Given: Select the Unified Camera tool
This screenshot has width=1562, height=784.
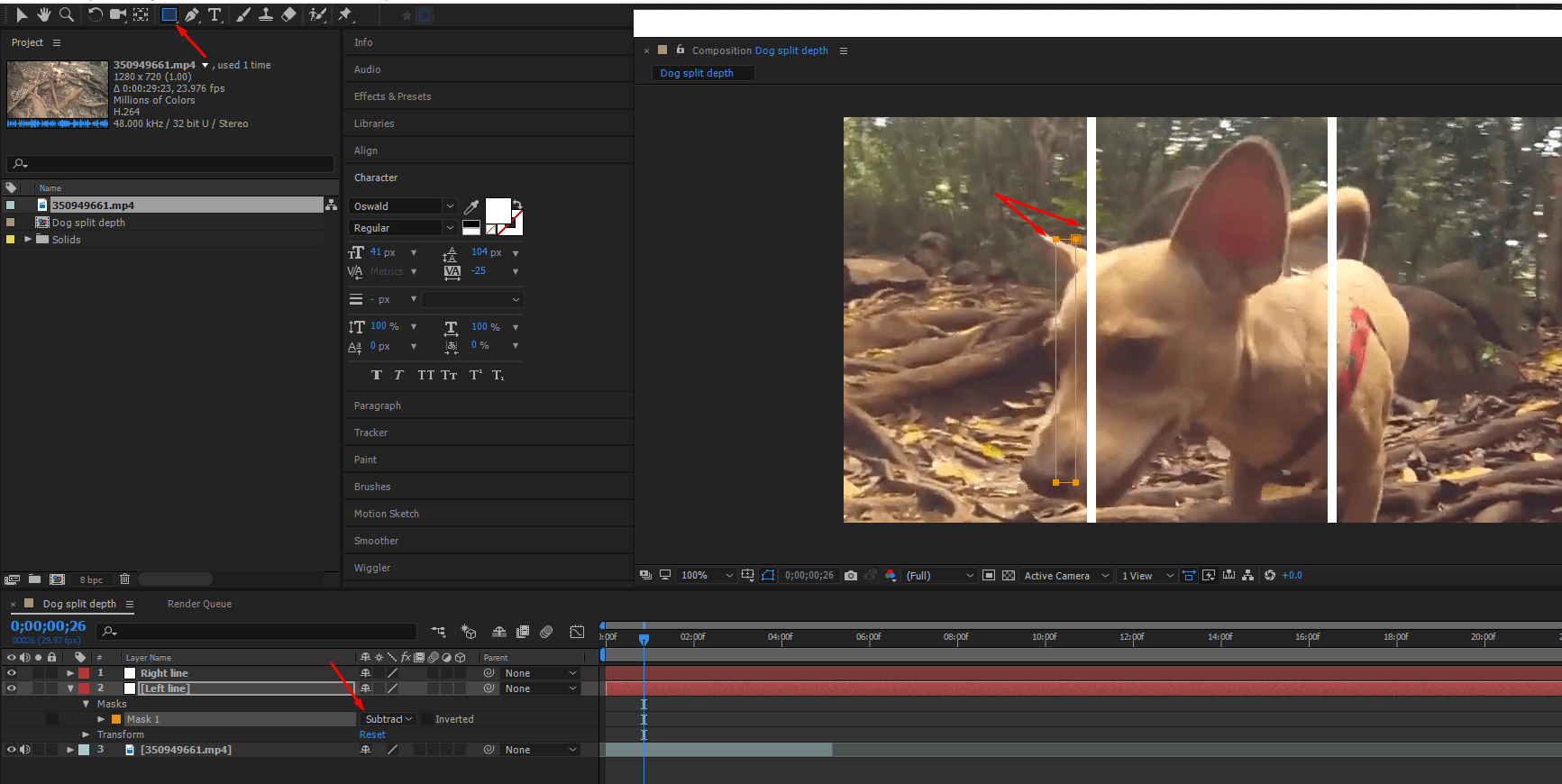Looking at the screenshot, I should coord(118,14).
